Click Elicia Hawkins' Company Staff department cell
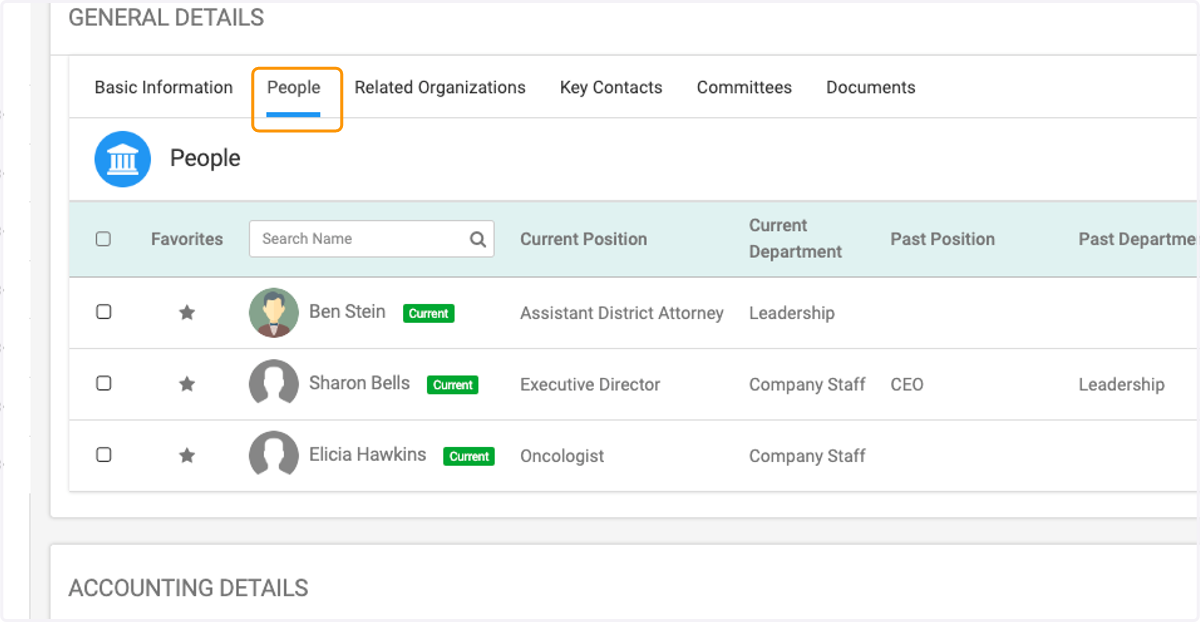Image resolution: width=1200 pixels, height=622 pixels. (x=807, y=456)
